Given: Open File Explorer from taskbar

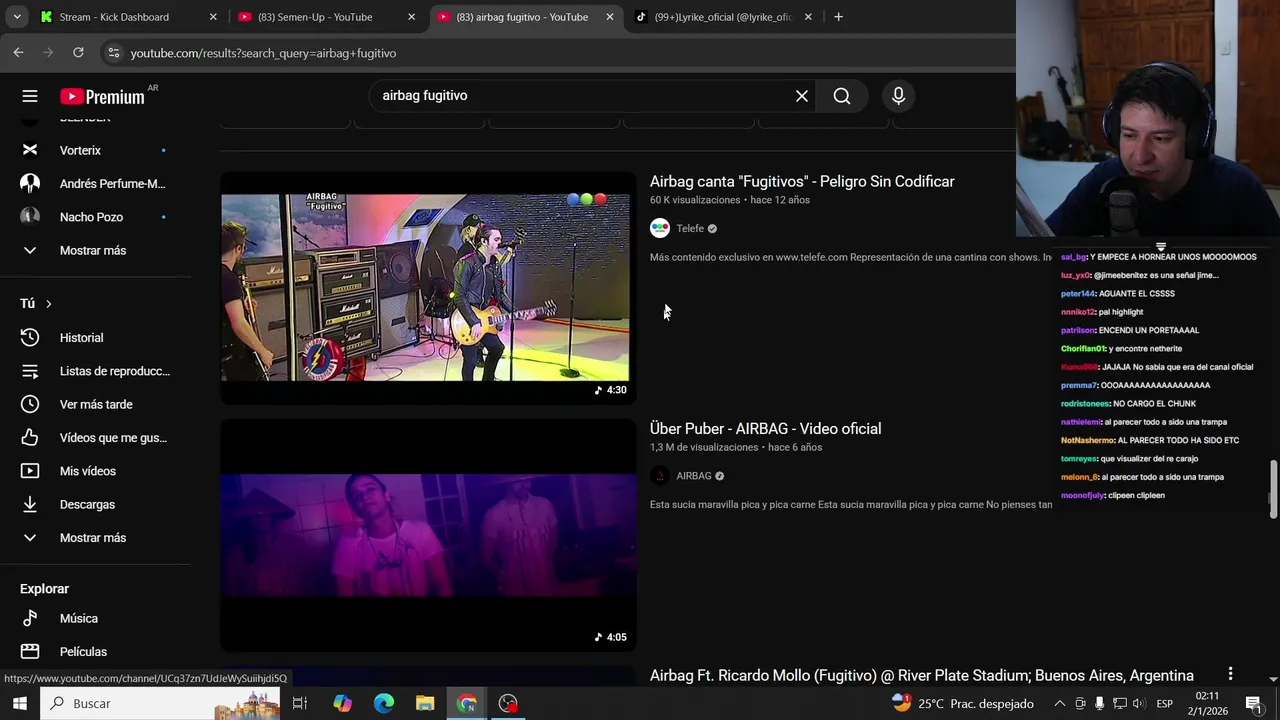Looking at the screenshot, I should tap(425, 703).
